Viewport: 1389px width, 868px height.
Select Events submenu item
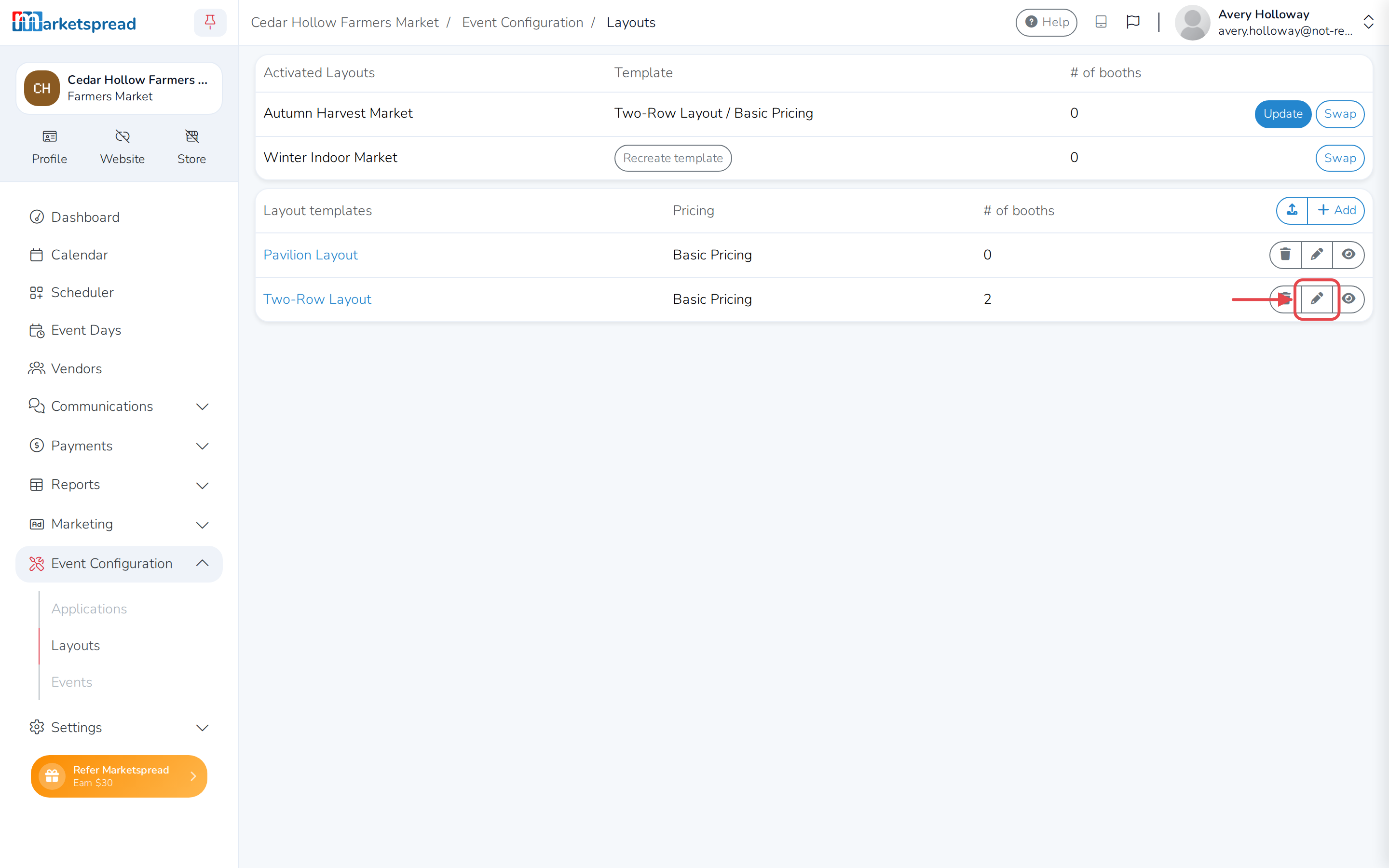(x=72, y=682)
